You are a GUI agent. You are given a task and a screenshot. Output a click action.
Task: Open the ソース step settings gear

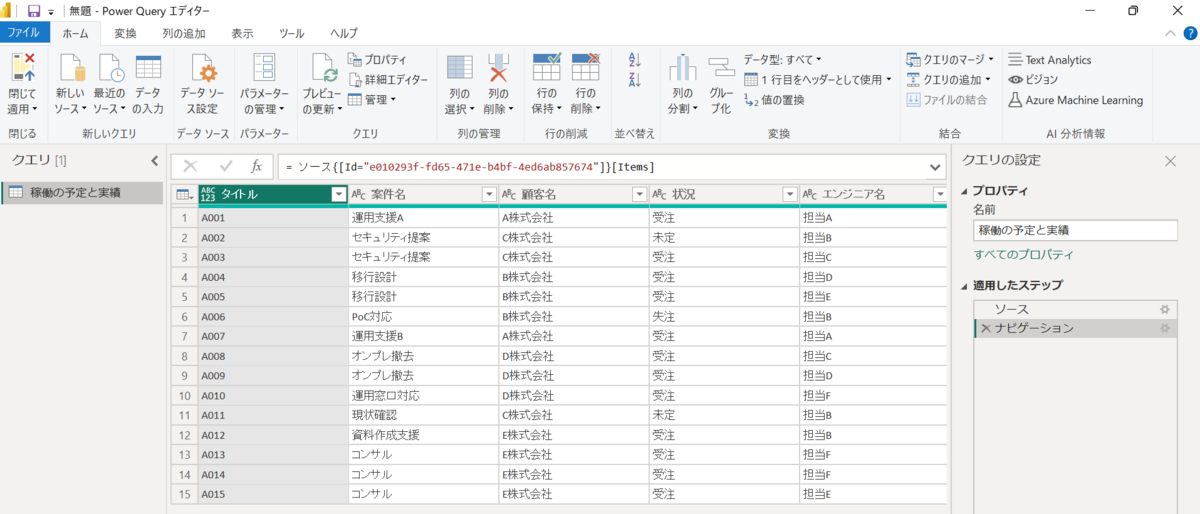click(1164, 310)
